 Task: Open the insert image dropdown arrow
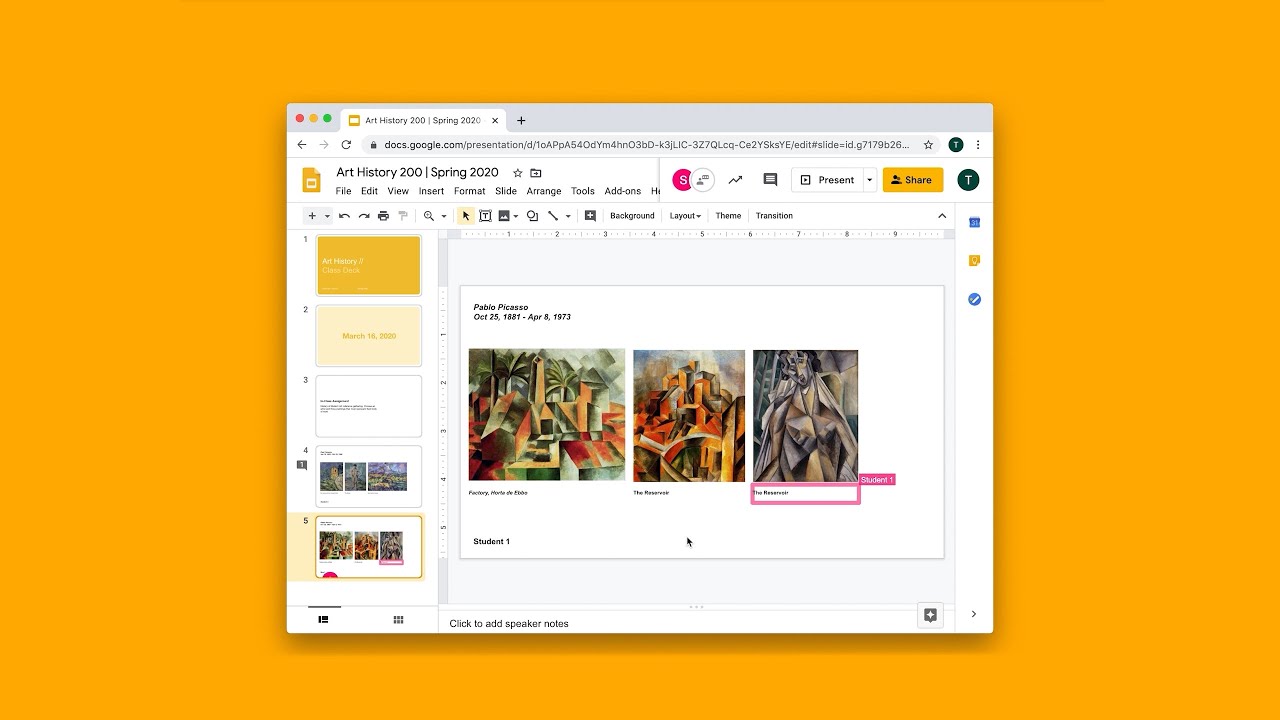(516, 216)
